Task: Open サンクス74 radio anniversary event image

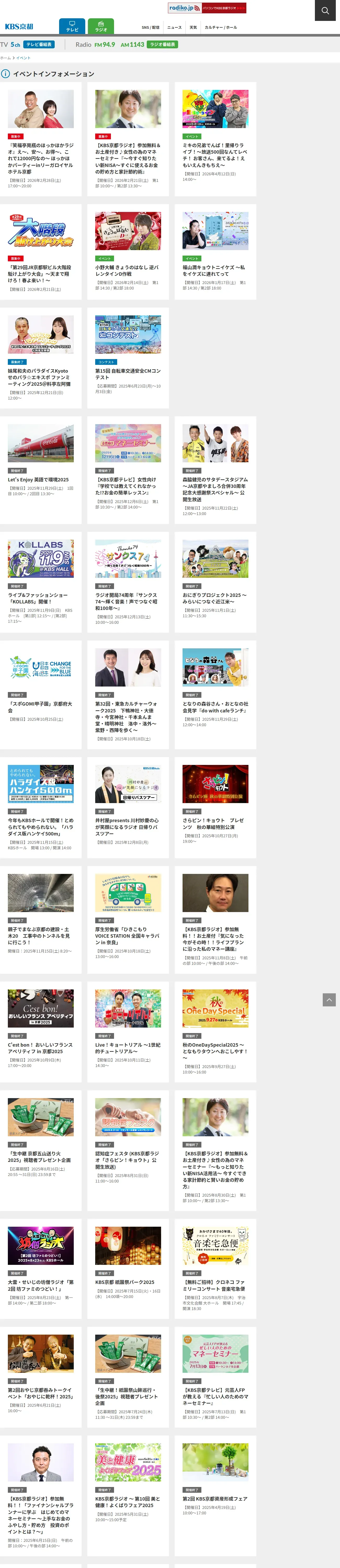Action: coord(128,558)
